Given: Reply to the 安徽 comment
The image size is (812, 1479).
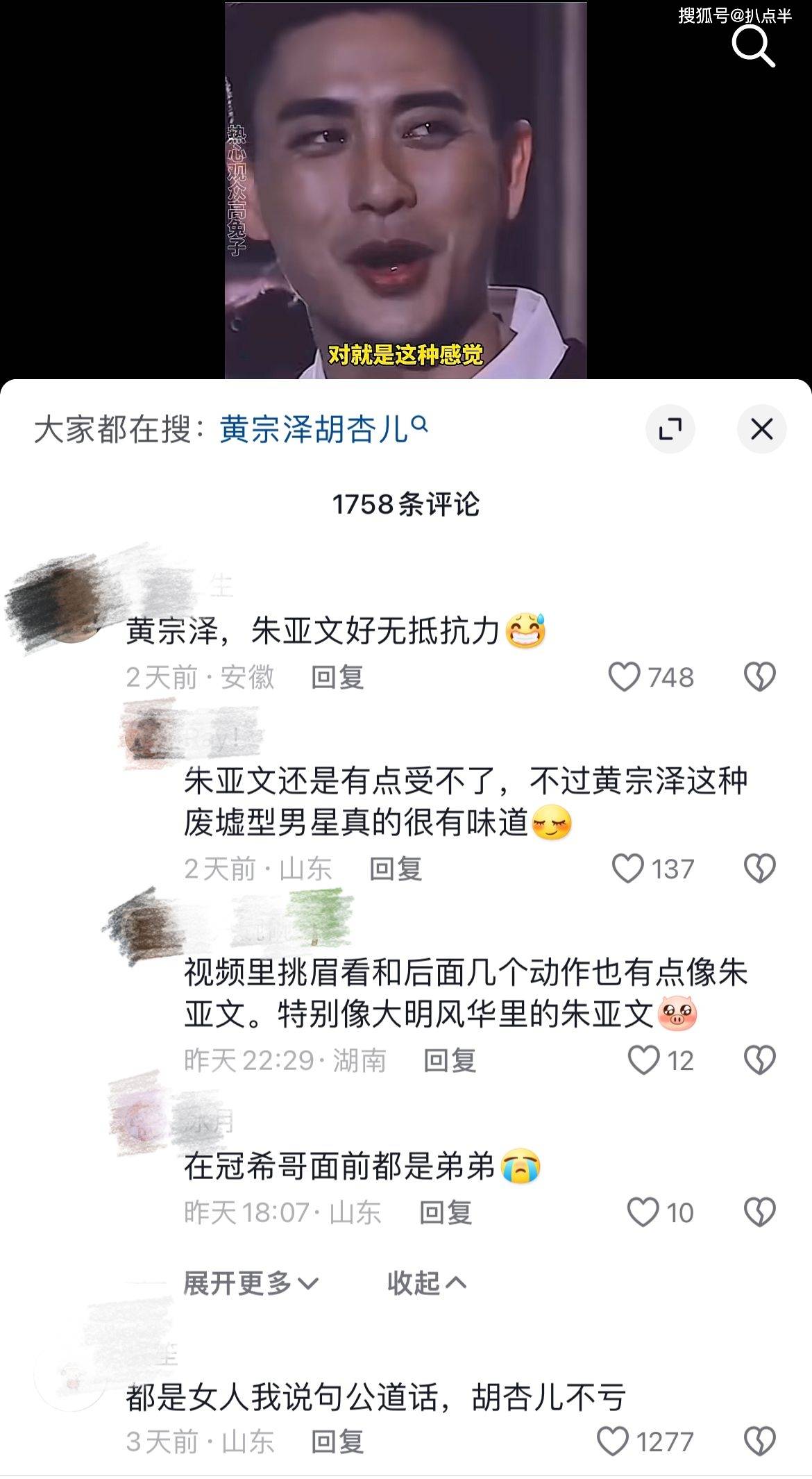Looking at the screenshot, I should (337, 677).
